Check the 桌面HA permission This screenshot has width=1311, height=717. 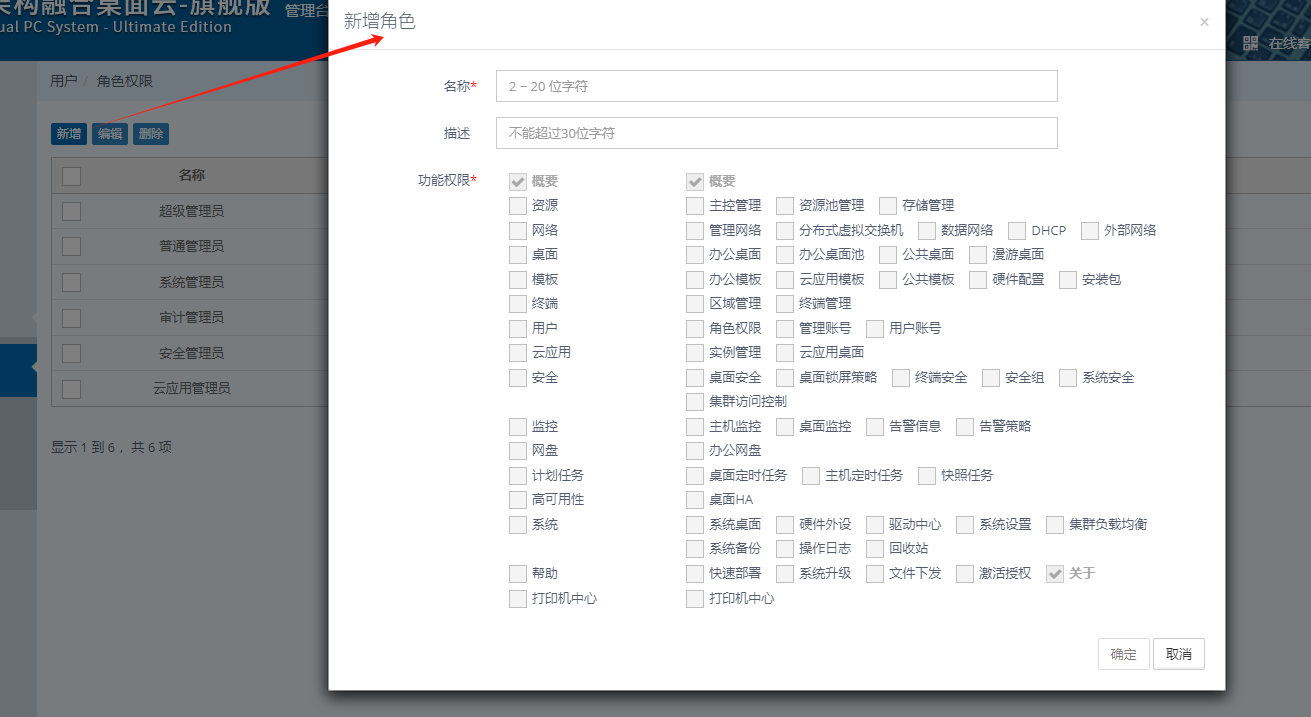coord(695,500)
